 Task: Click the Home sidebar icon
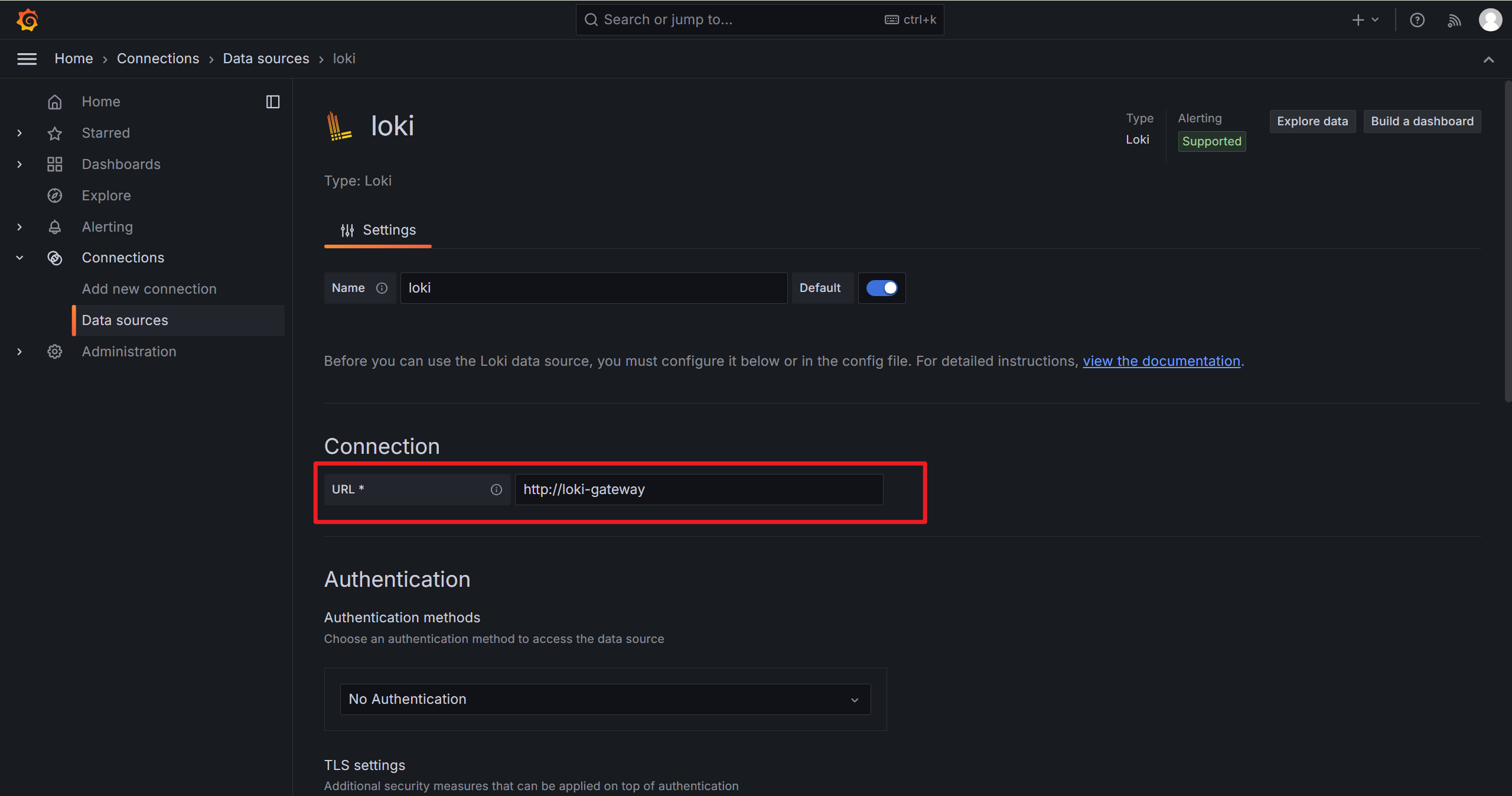coord(55,102)
